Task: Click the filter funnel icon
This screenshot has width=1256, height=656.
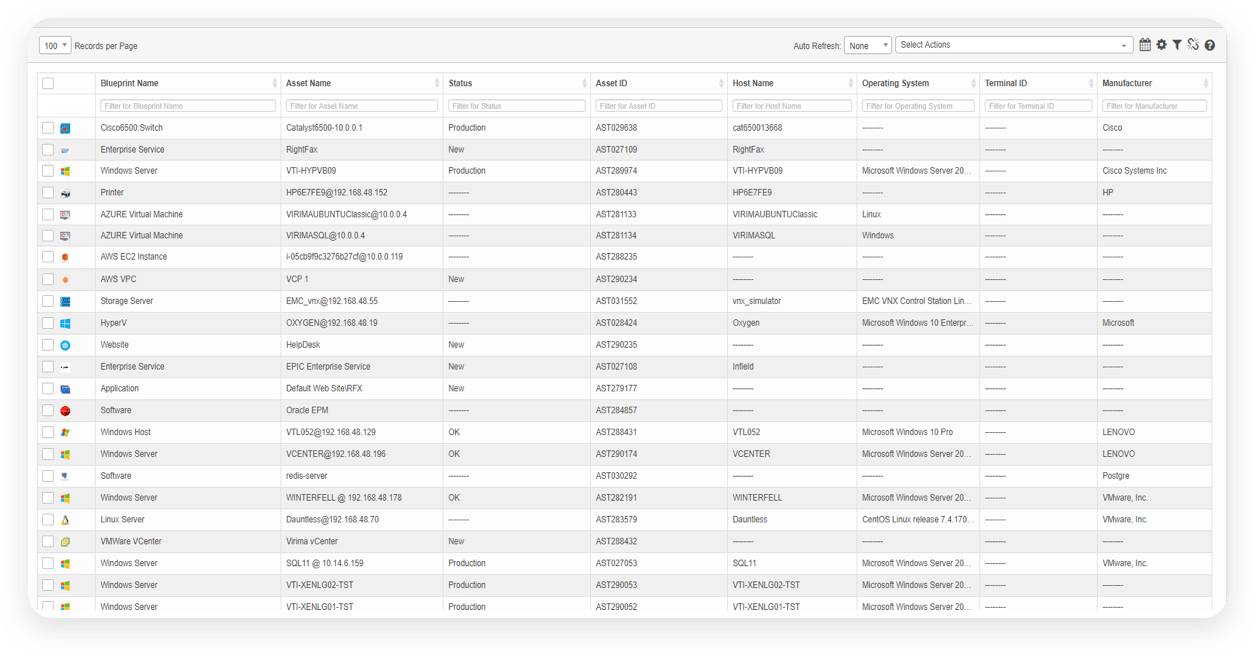Action: tap(1177, 45)
